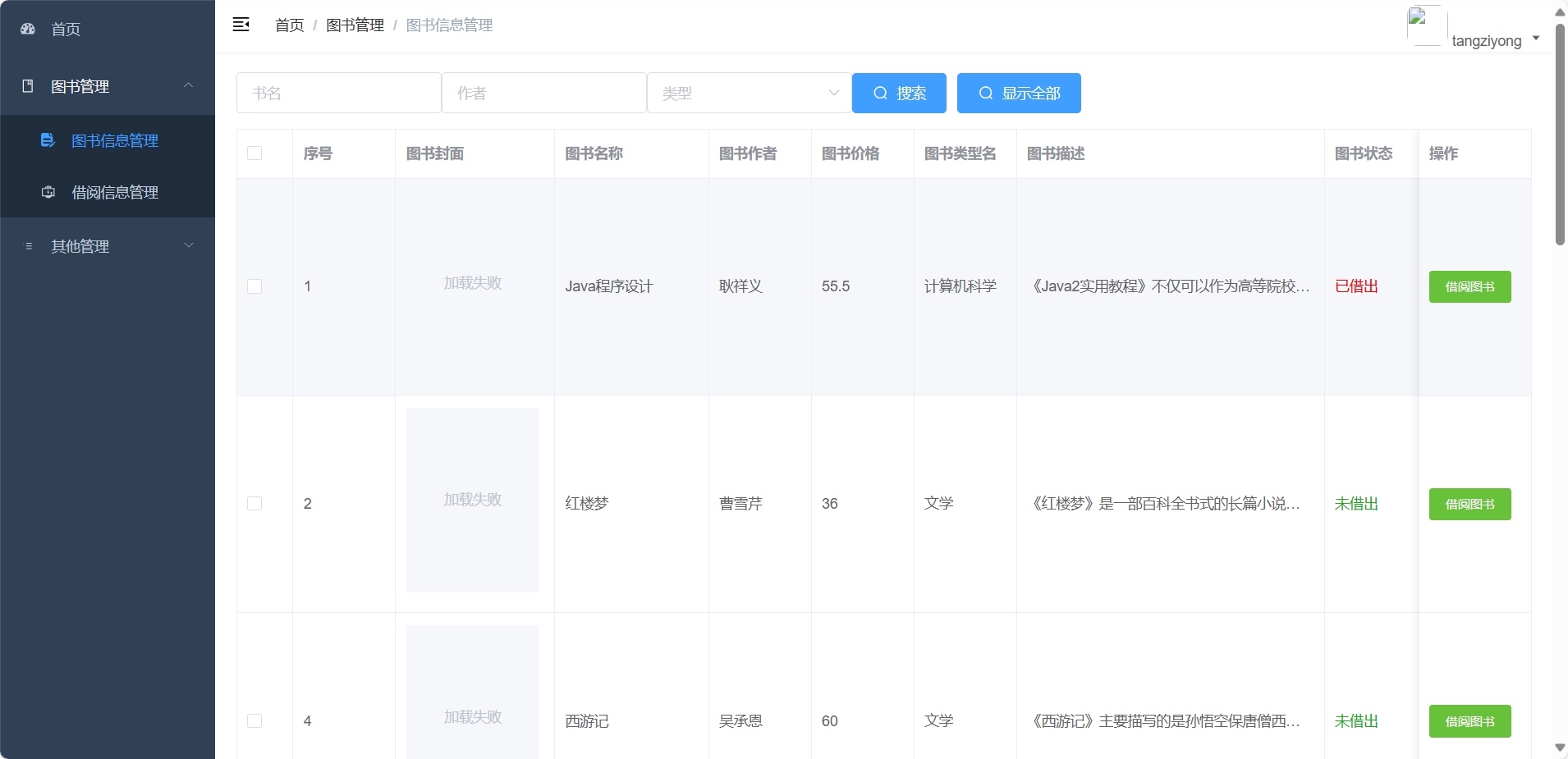Click the 未借出 status for 西游记

point(1356,721)
